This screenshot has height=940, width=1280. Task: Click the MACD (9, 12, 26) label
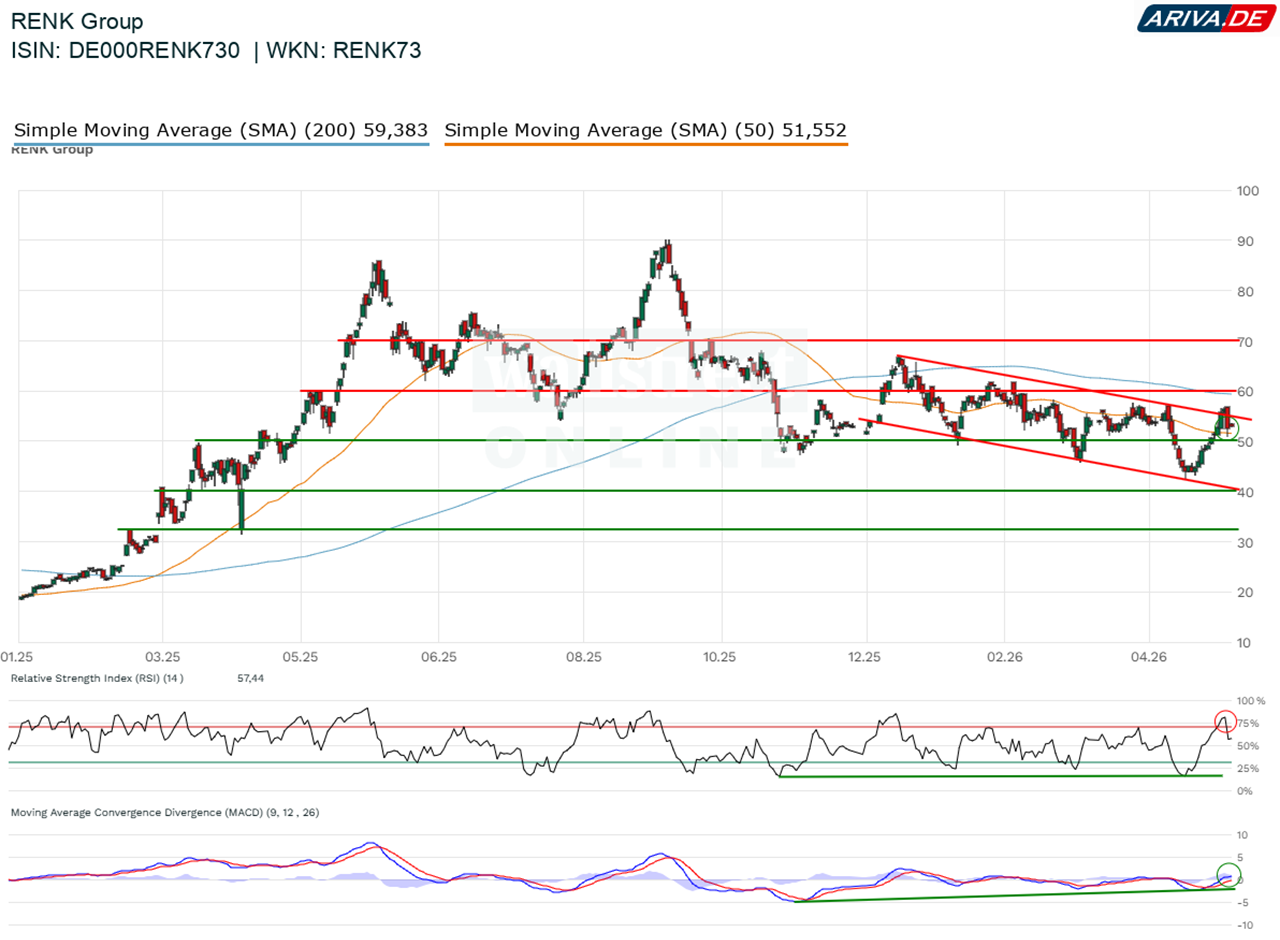165,812
